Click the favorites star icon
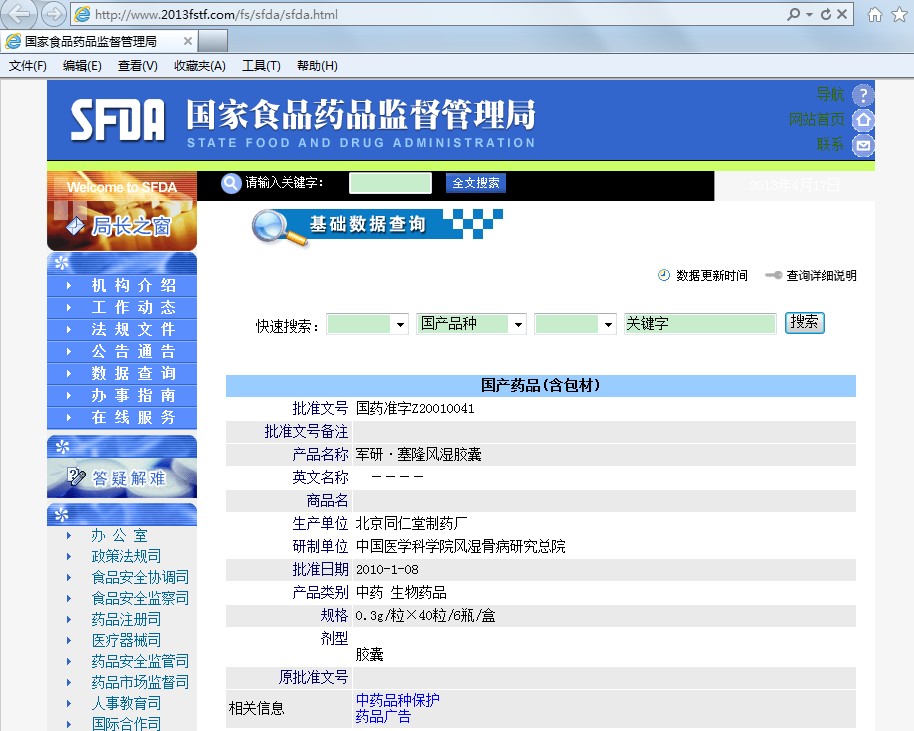 pos(898,15)
